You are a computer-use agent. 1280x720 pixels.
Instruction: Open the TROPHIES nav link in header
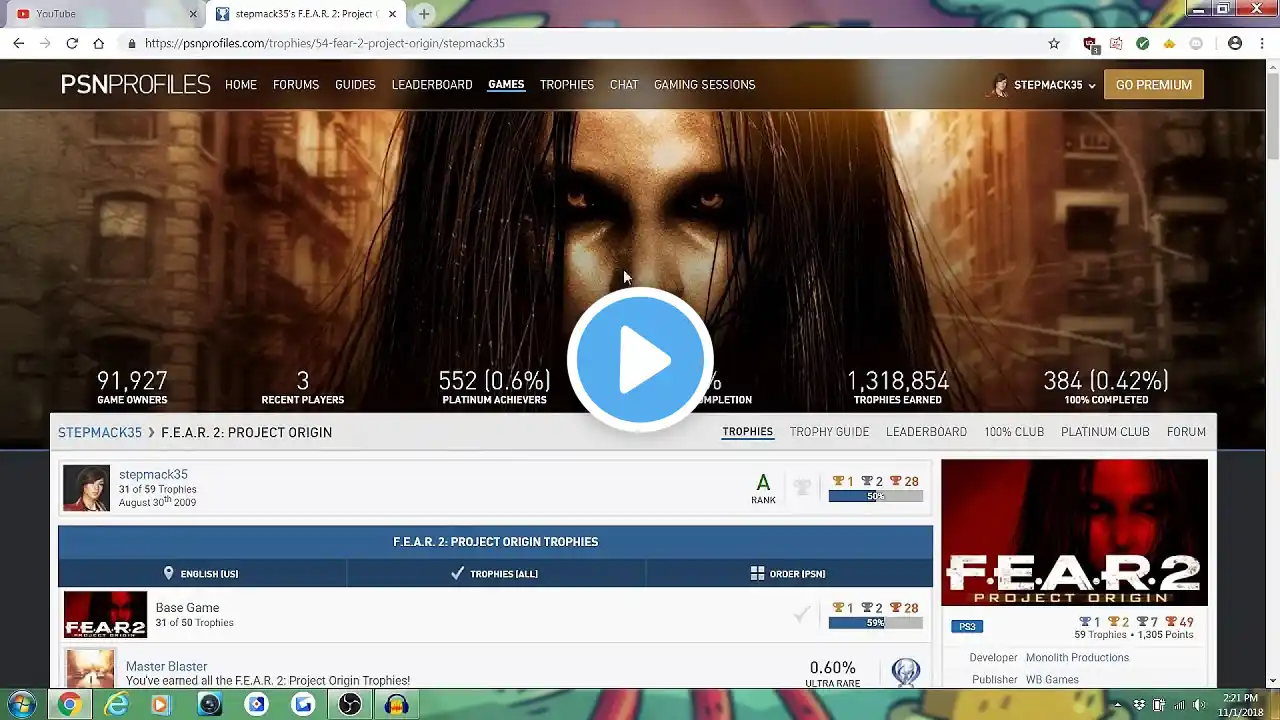pos(567,85)
